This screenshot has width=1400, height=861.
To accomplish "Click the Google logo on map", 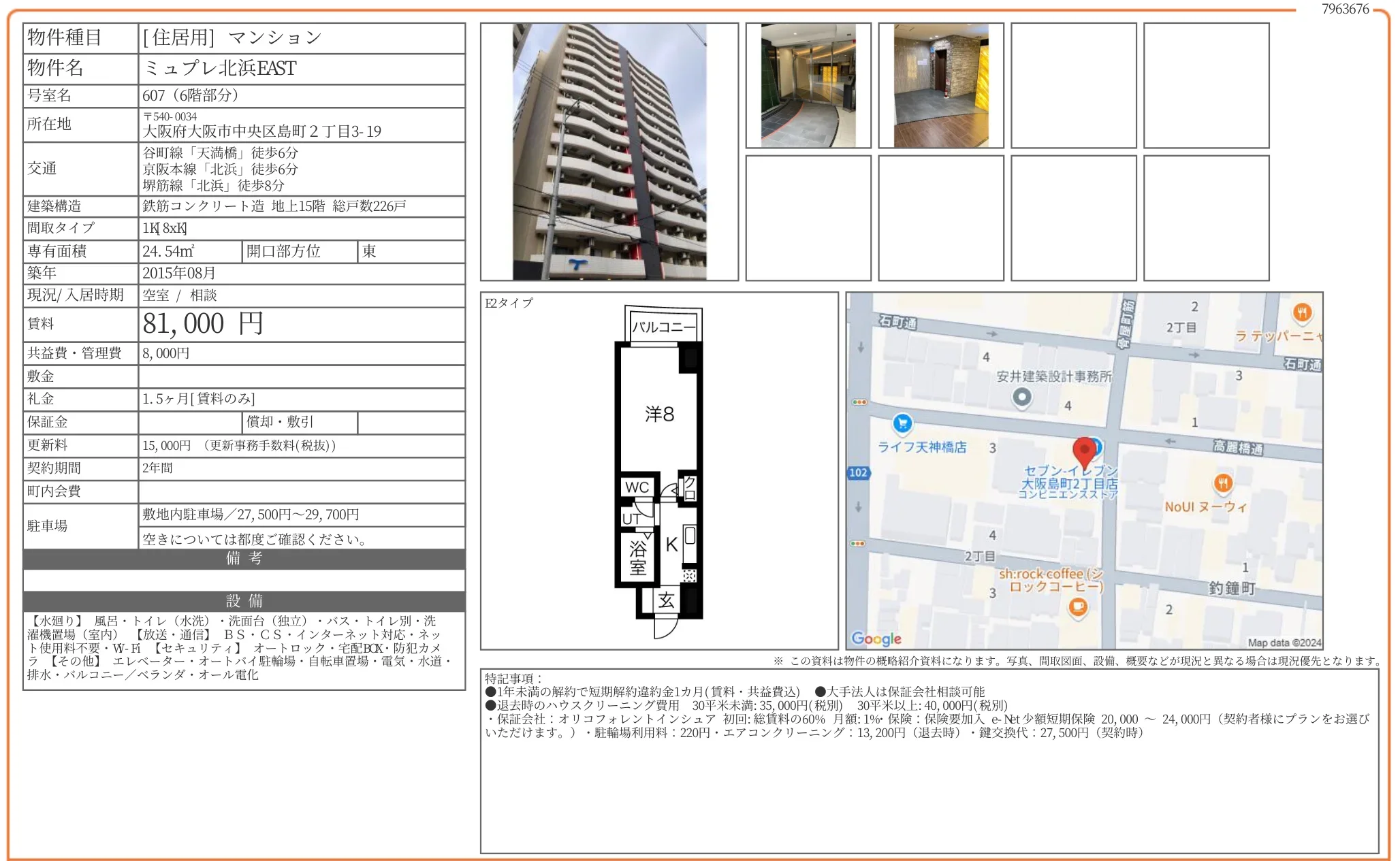I will tap(876, 638).
